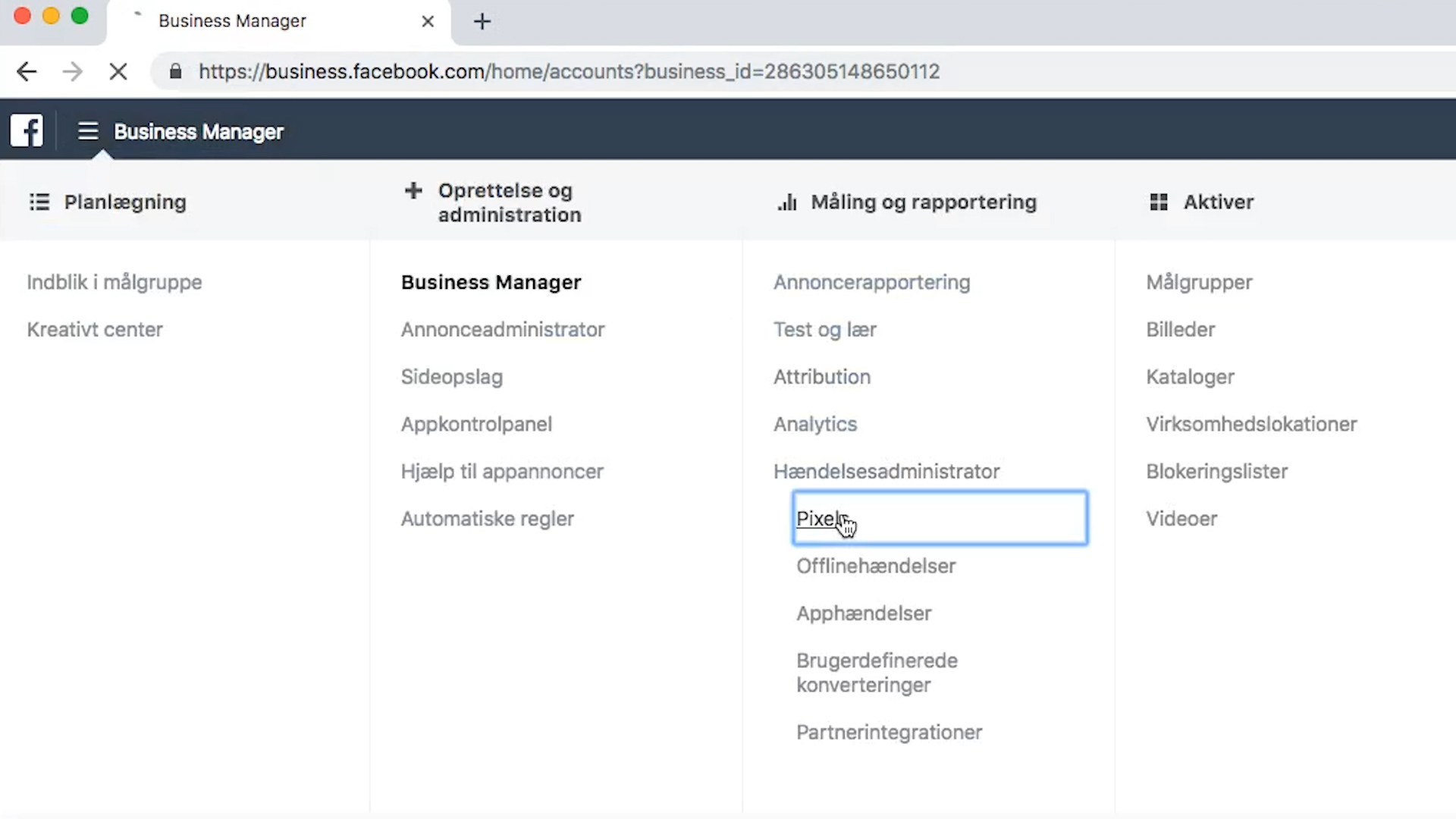Click the Planlægning list icon
Image resolution: width=1456 pixels, height=819 pixels.
click(x=39, y=202)
